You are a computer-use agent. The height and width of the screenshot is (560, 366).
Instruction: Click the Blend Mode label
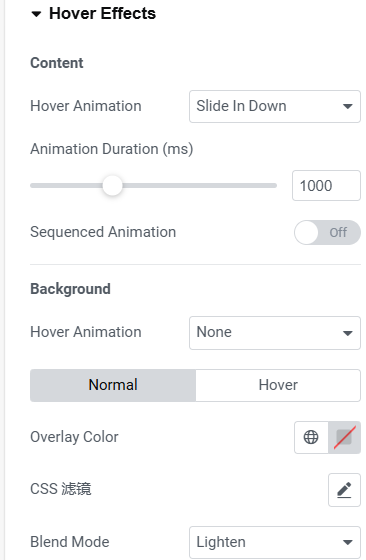click(70, 542)
